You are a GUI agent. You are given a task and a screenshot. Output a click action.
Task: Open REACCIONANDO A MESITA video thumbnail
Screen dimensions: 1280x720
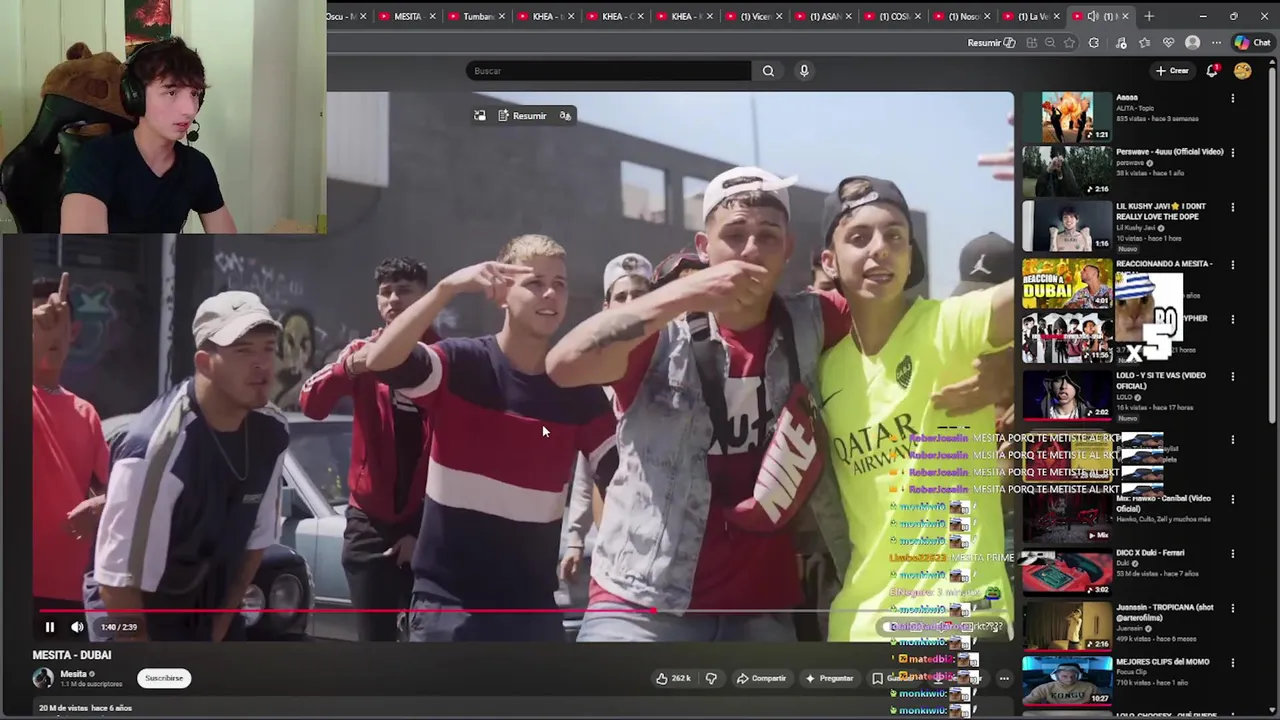click(1066, 284)
